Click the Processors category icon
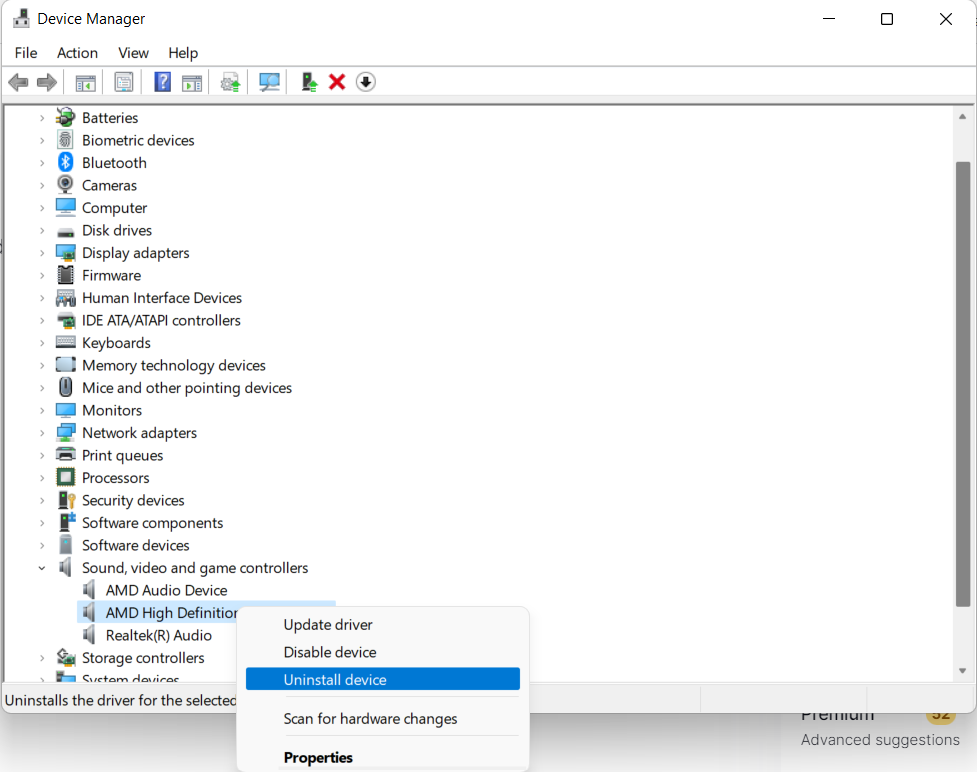The image size is (977, 772). (x=65, y=477)
